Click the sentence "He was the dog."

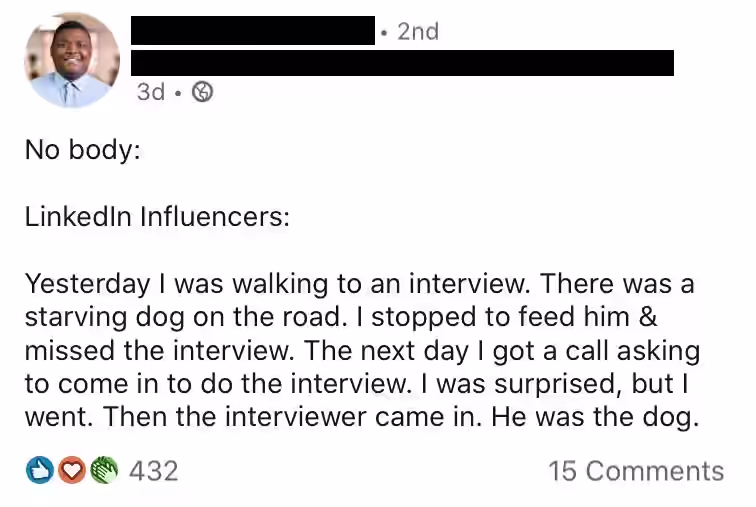point(595,417)
